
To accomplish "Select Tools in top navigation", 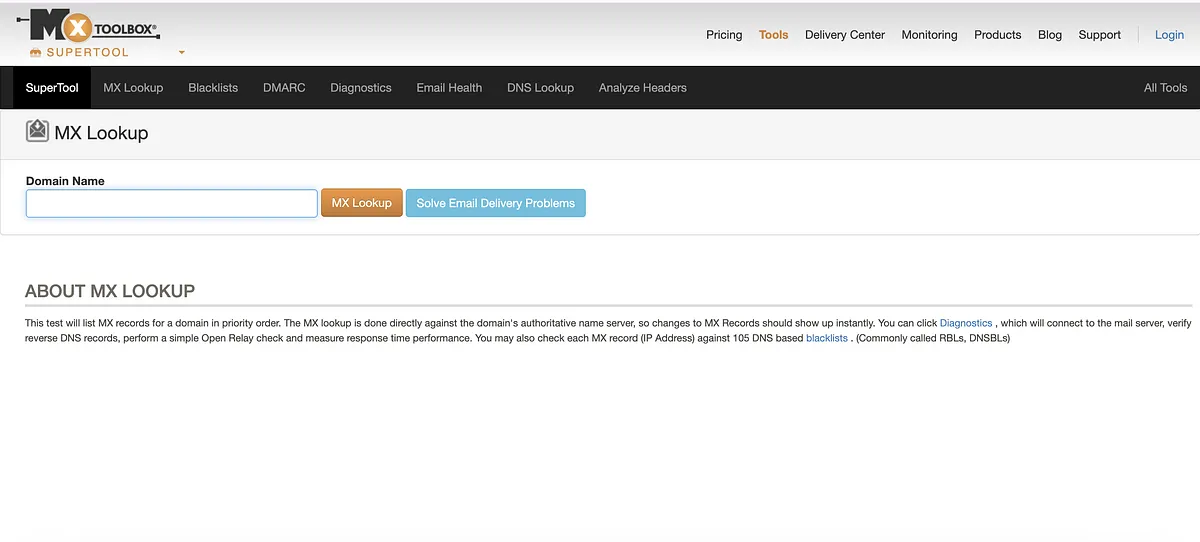I will tap(773, 34).
